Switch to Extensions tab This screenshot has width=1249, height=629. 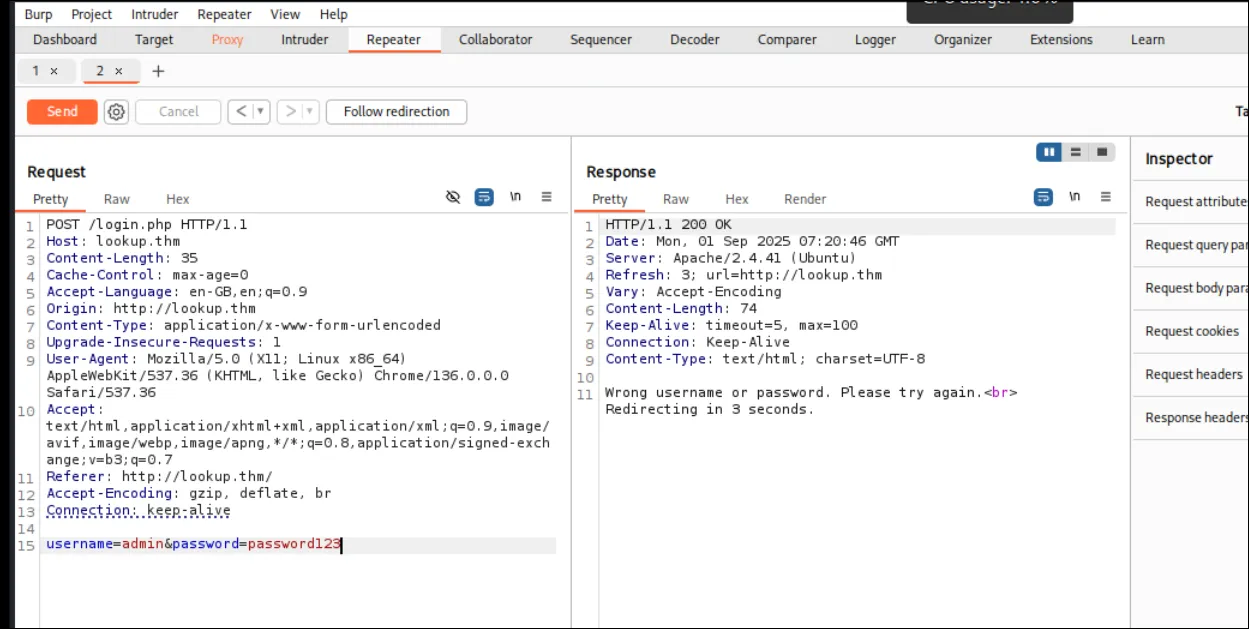[x=1061, y=40]
